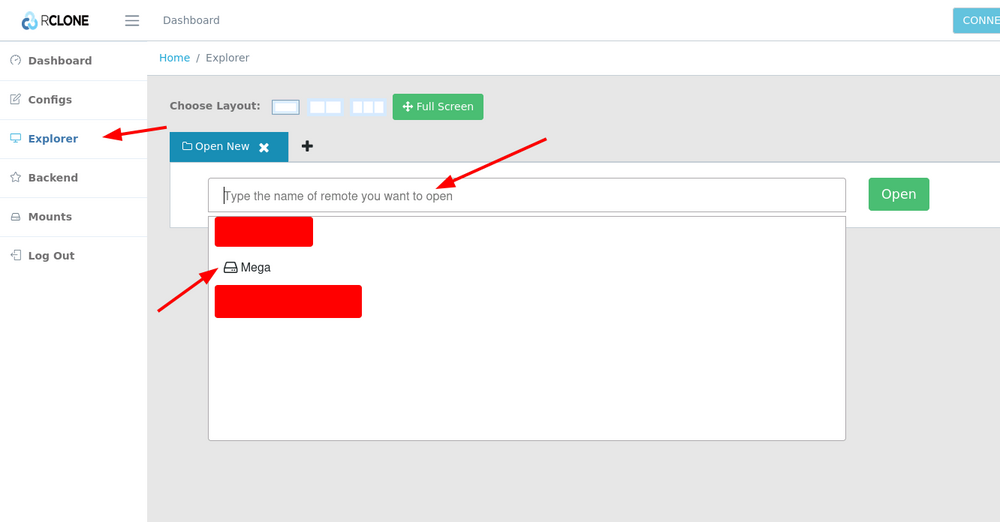The width and height of the screenshot is (1000, 522).
Task: Click the Mega drive icon
Action: tap(230, 267)
